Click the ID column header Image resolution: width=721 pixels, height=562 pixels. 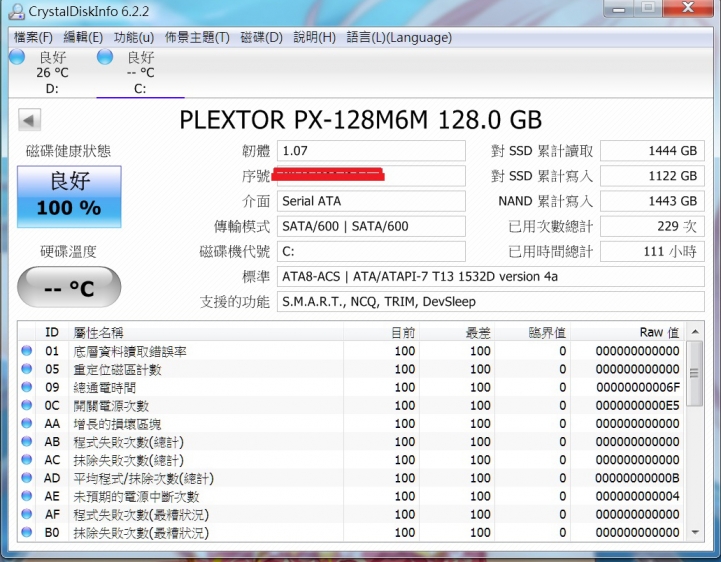coord(52,332)
